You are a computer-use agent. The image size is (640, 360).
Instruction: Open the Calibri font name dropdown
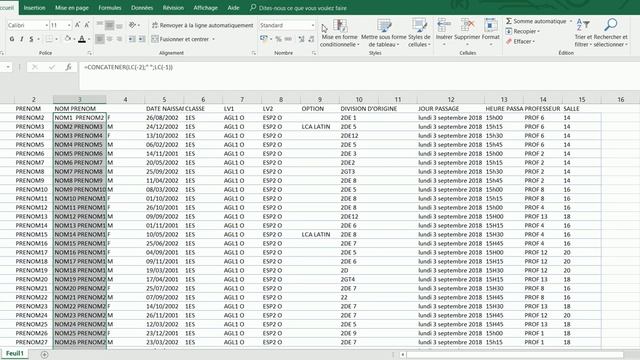tap(47, 25)
